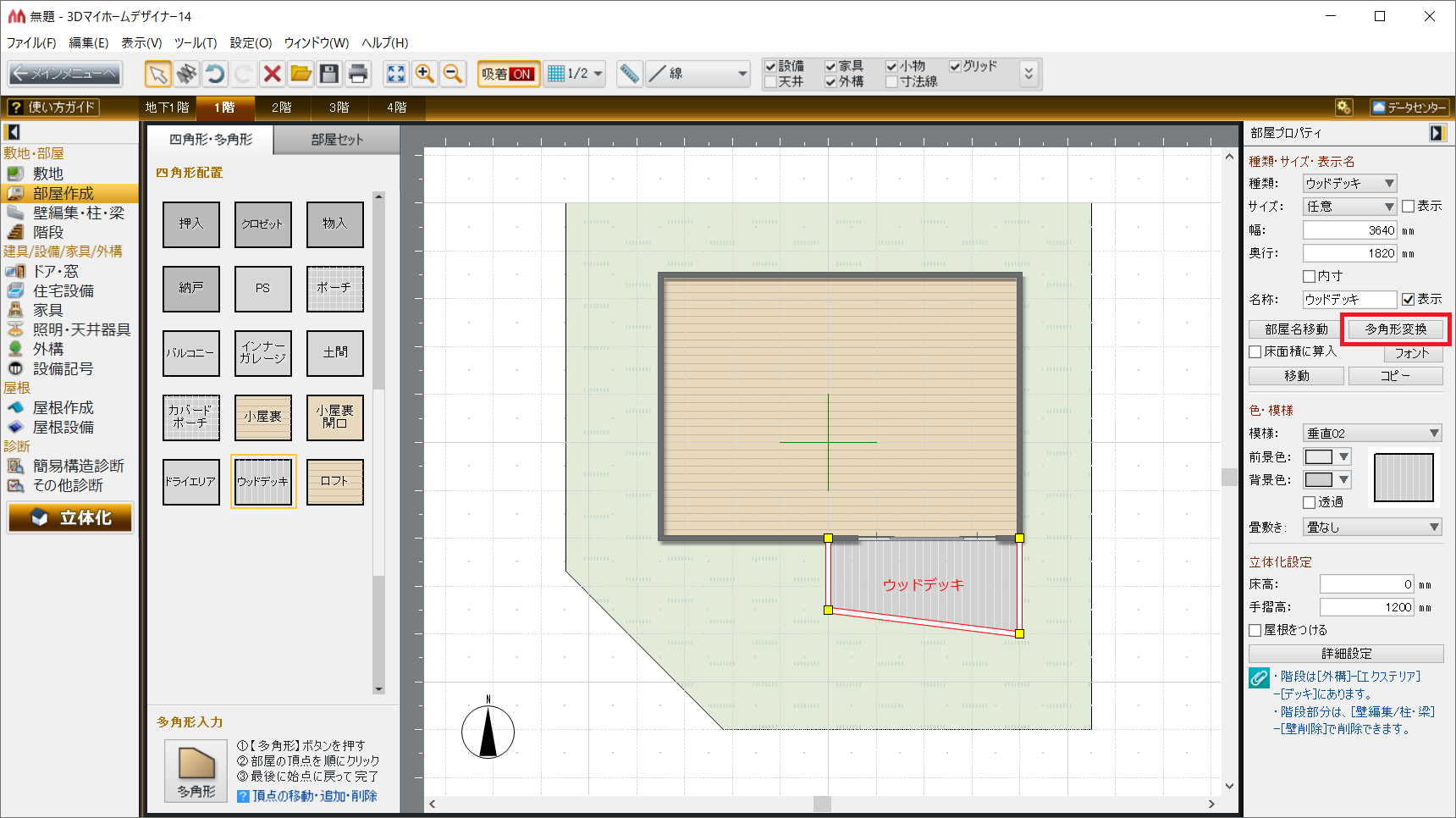Click the 前景色 color swatch
Image resolution: width=1456 pixels, height=818 pixels.
pyautogui.click(x=1319, y=457)
